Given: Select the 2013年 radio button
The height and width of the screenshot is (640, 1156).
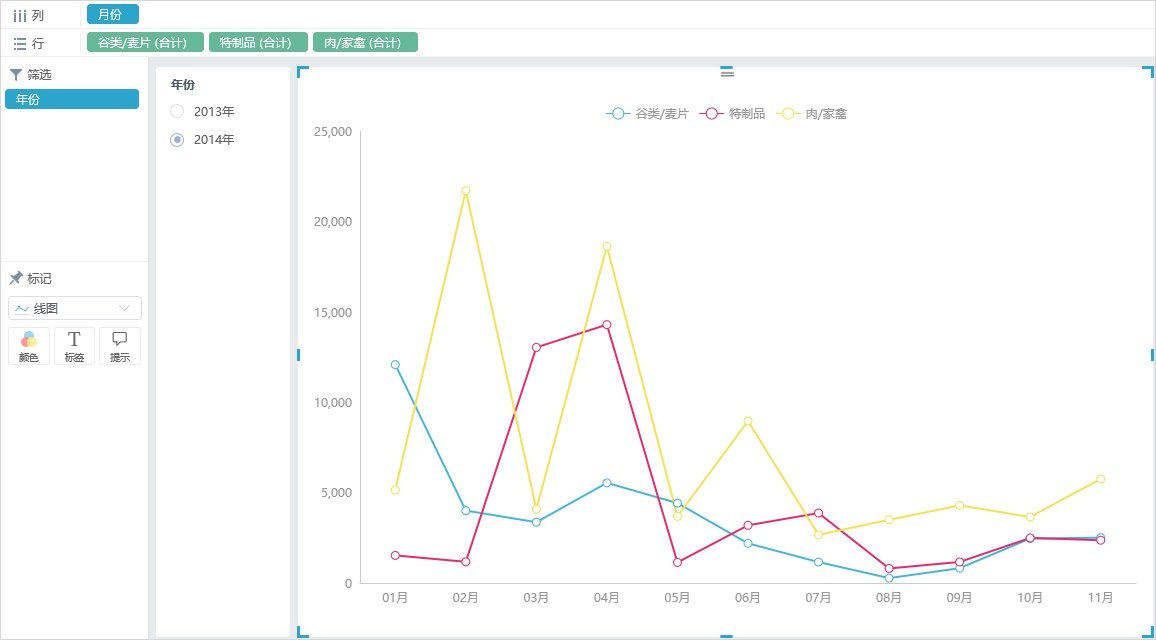Looking at the screenshot, I should (x=177, y=111).
